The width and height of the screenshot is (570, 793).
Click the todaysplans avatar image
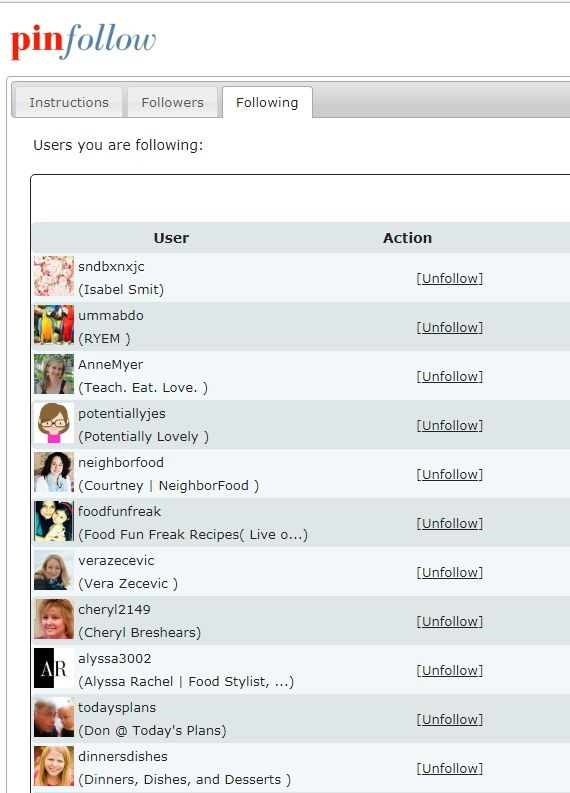point(54,717)
